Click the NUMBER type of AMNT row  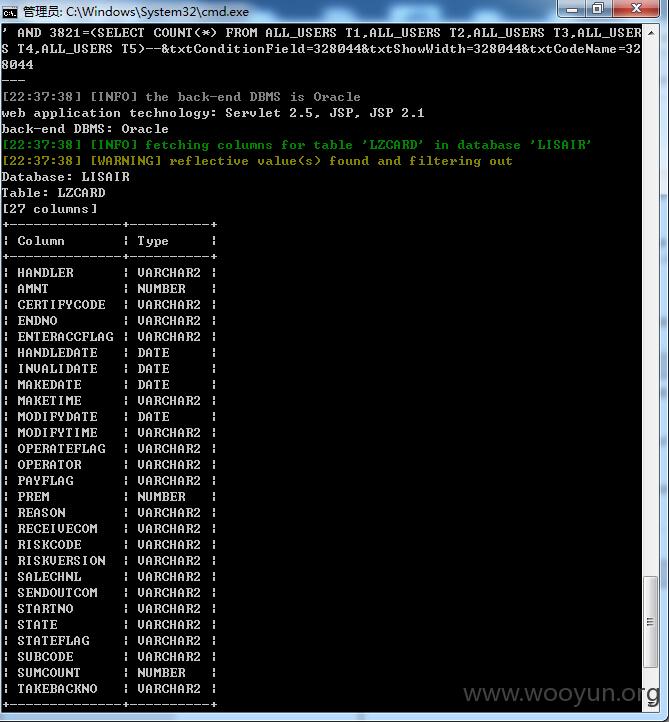(161, 289)
